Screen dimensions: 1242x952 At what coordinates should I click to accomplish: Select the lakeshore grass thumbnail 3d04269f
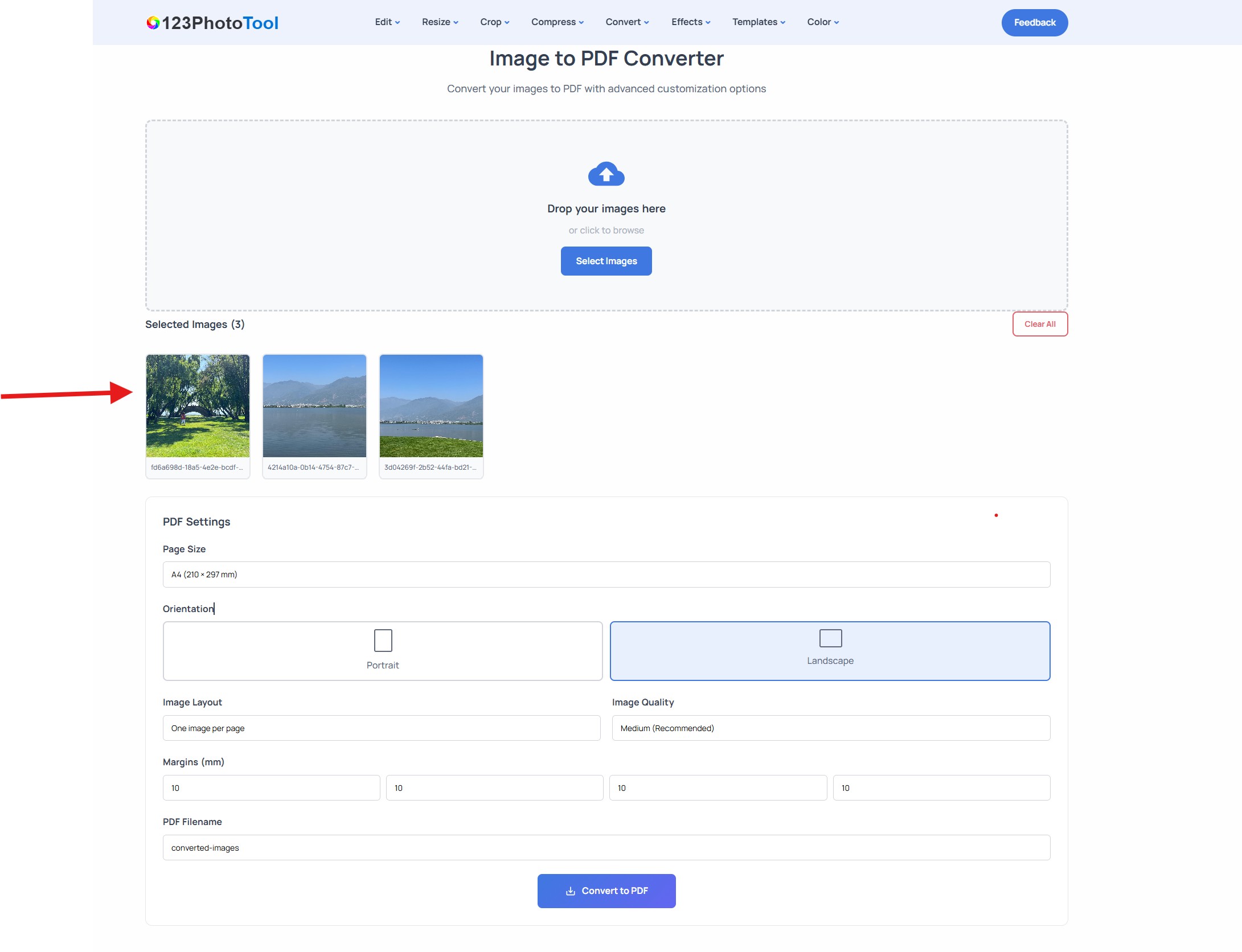pyautogui.click(x=431, y=406)
